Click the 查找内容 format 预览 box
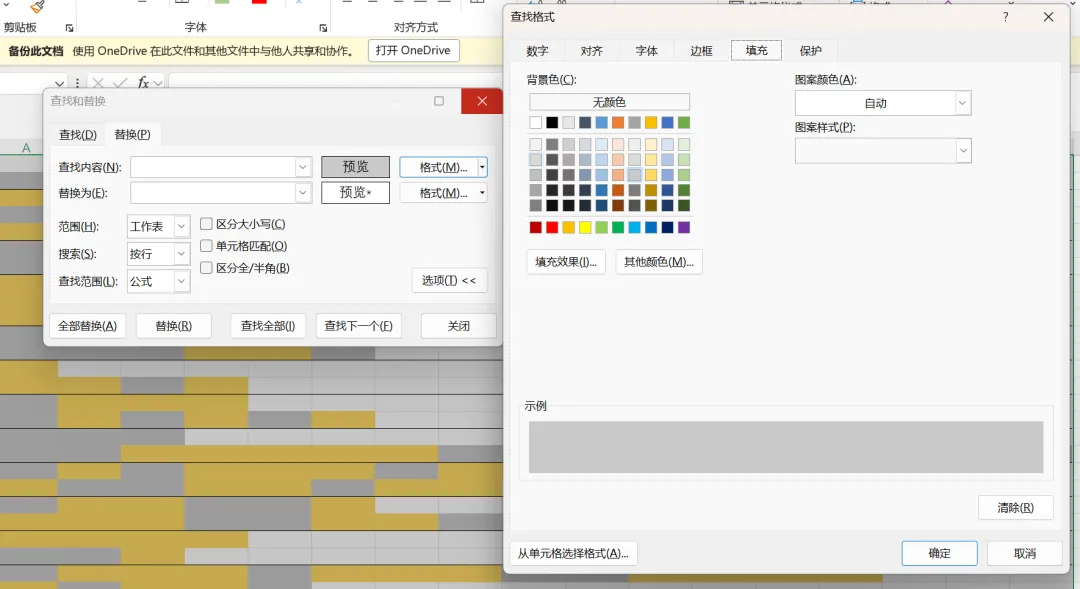Viewport: 1080px width, 589px height. click(355, 167)
